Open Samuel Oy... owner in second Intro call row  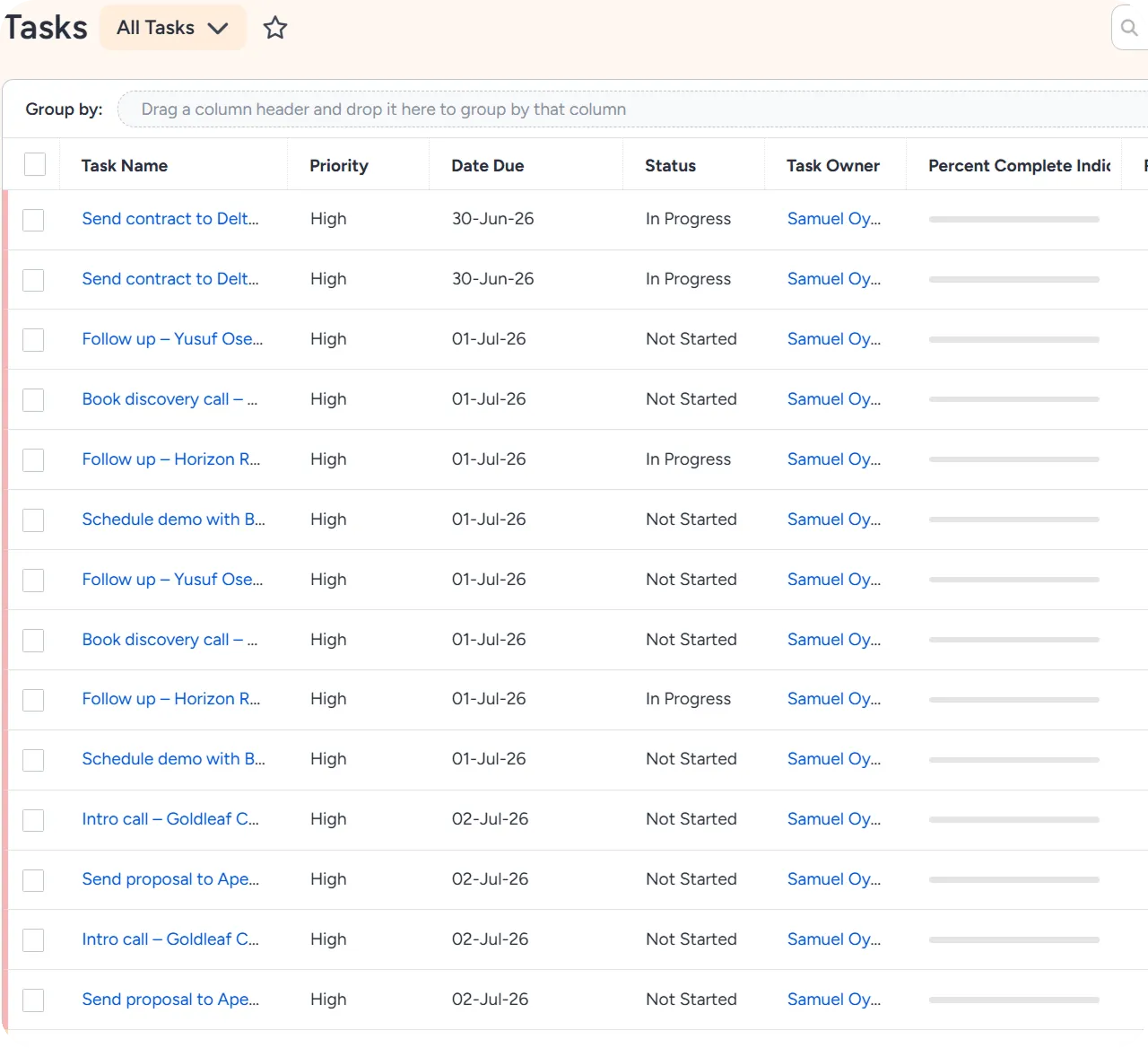[834, 939]
